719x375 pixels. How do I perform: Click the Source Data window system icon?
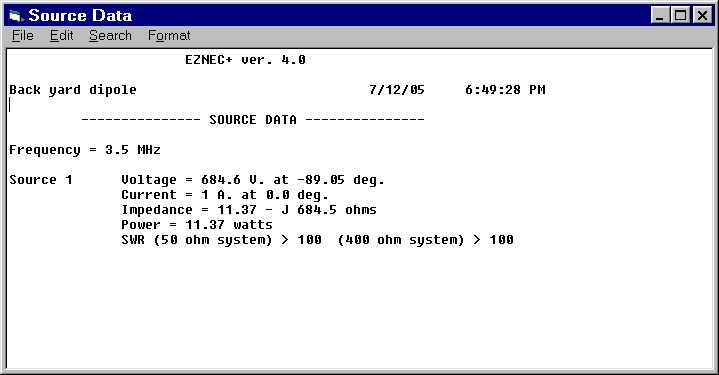(16, 16)
